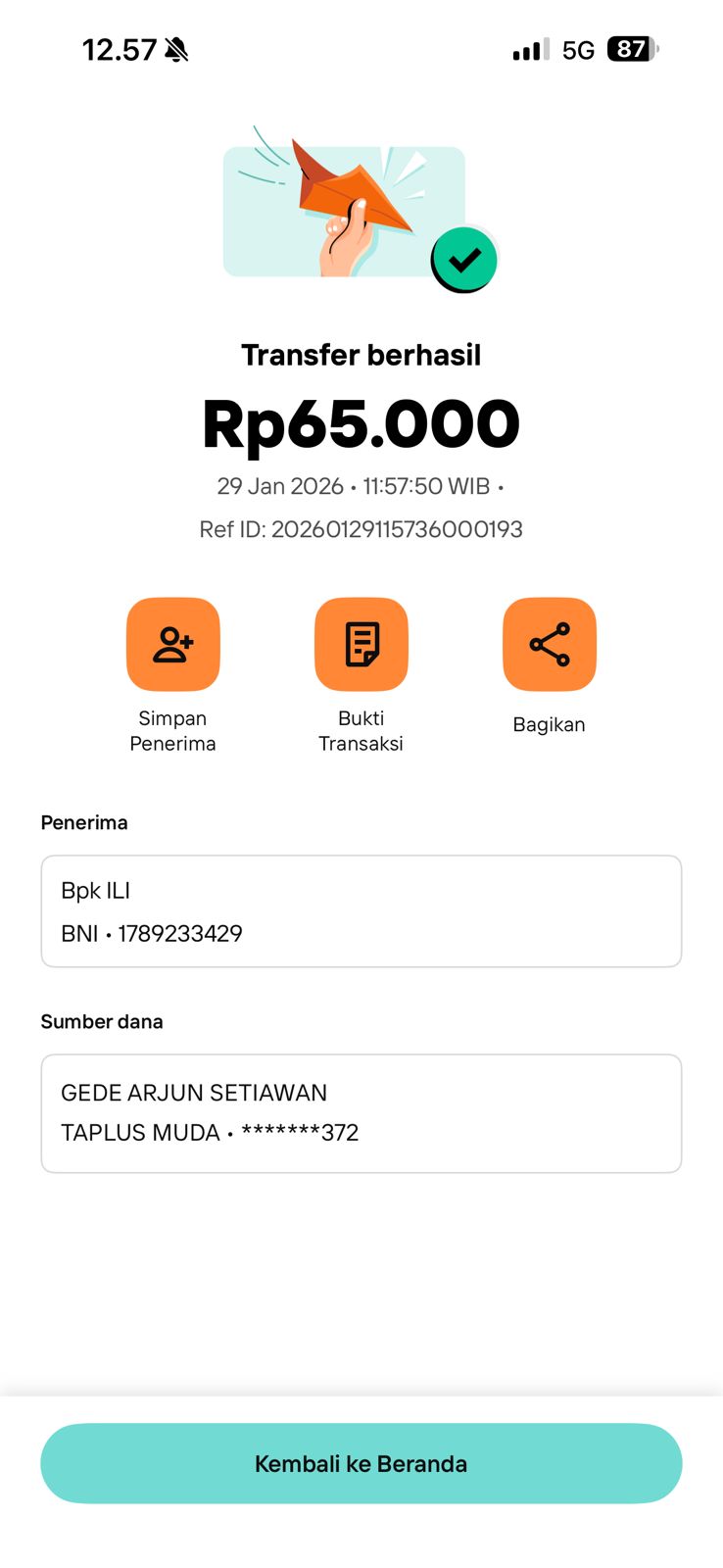723x1568 pixels.
Task: Tap the 5G network indicator
Action: [579, 50]
